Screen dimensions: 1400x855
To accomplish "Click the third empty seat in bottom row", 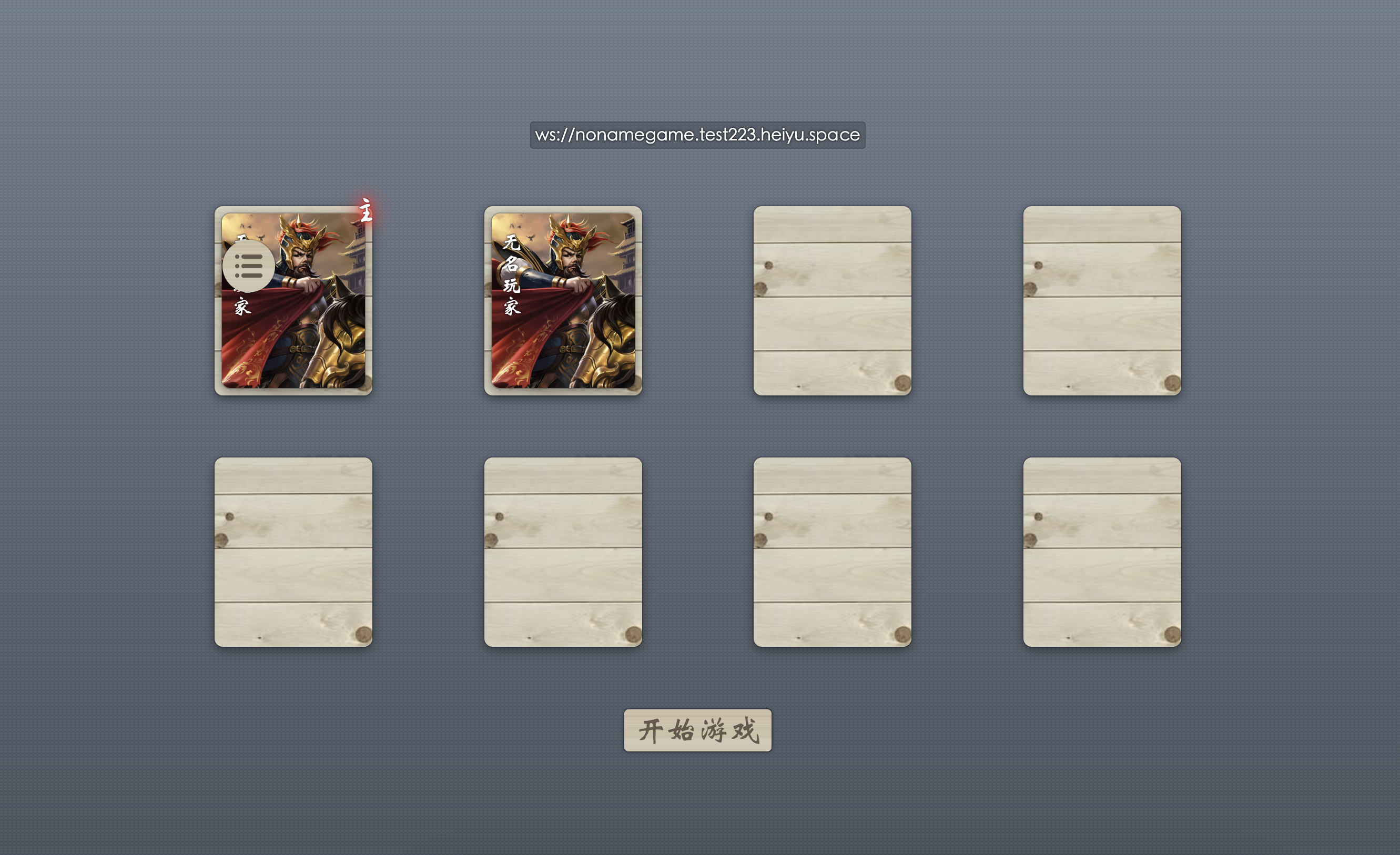I will (x=832, y=552).
